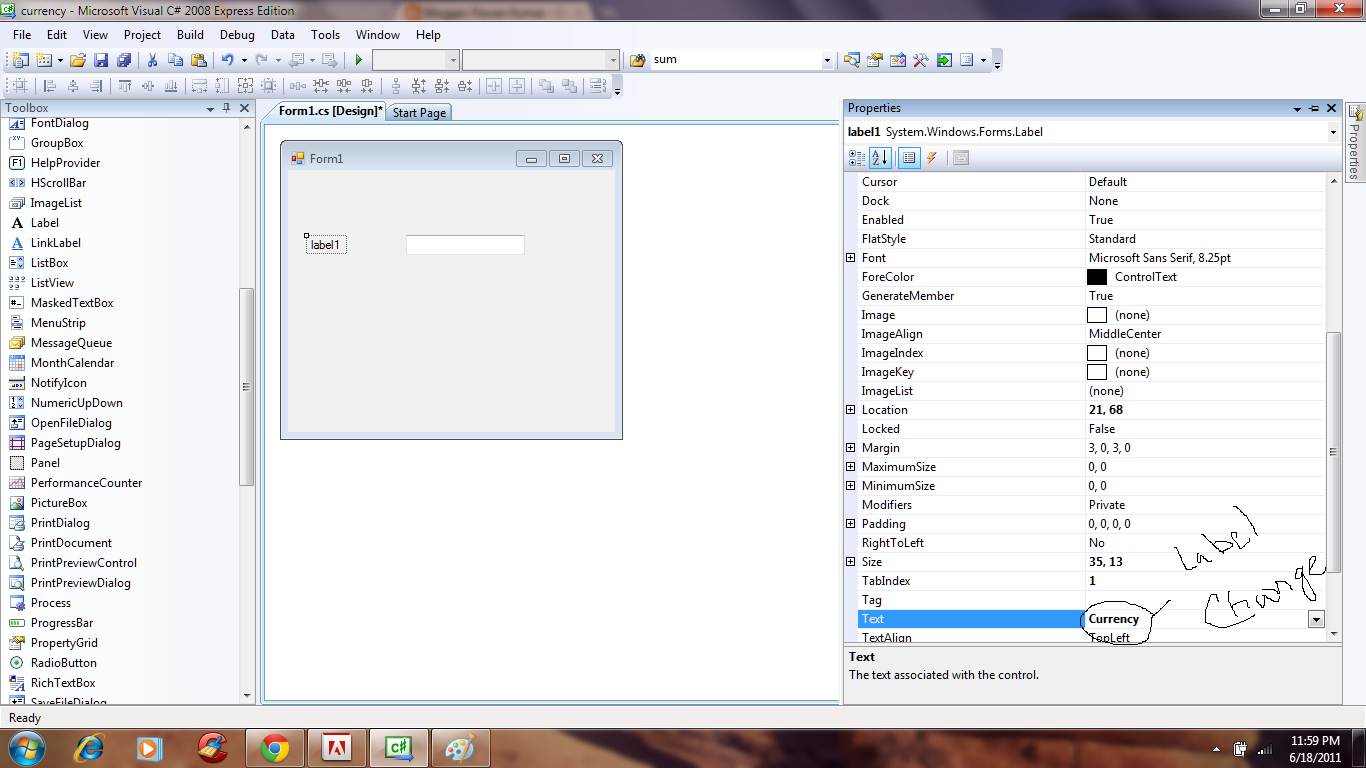This screenshot has height=768, width=1366.
Task: Open the sum search combo box dropdown
Action: (827, 60)
